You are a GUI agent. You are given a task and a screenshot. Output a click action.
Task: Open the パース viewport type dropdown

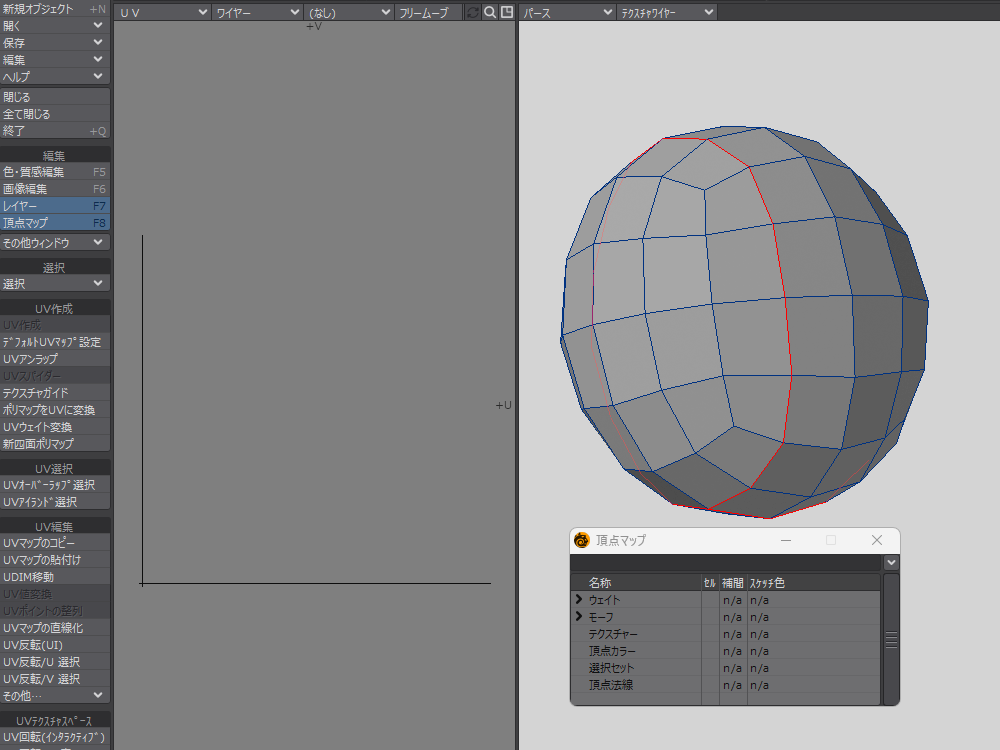click(568, 12)
